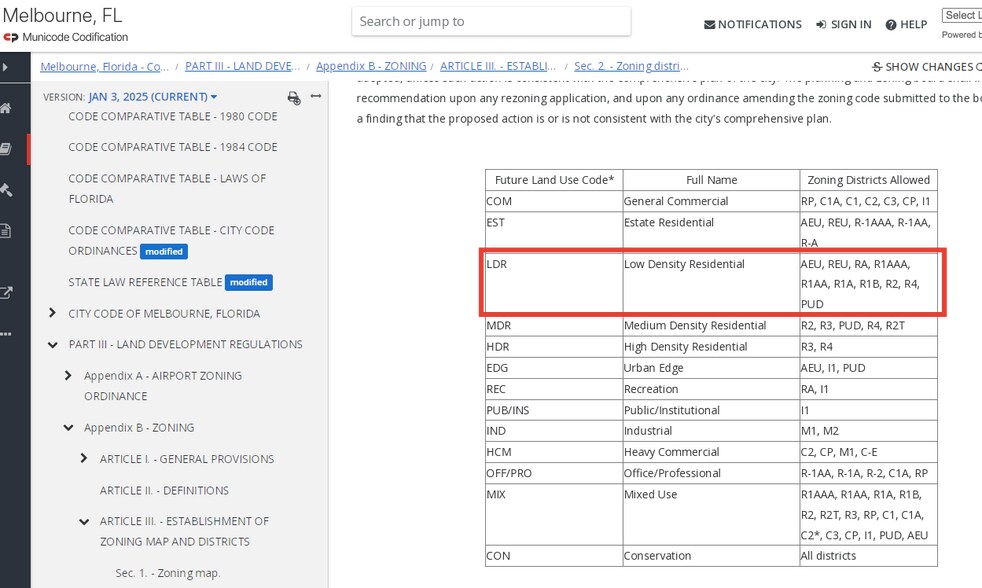Click the gavel icon in left sidebar
The height and width of the screenshot is (588, 982).
[6, 190]
